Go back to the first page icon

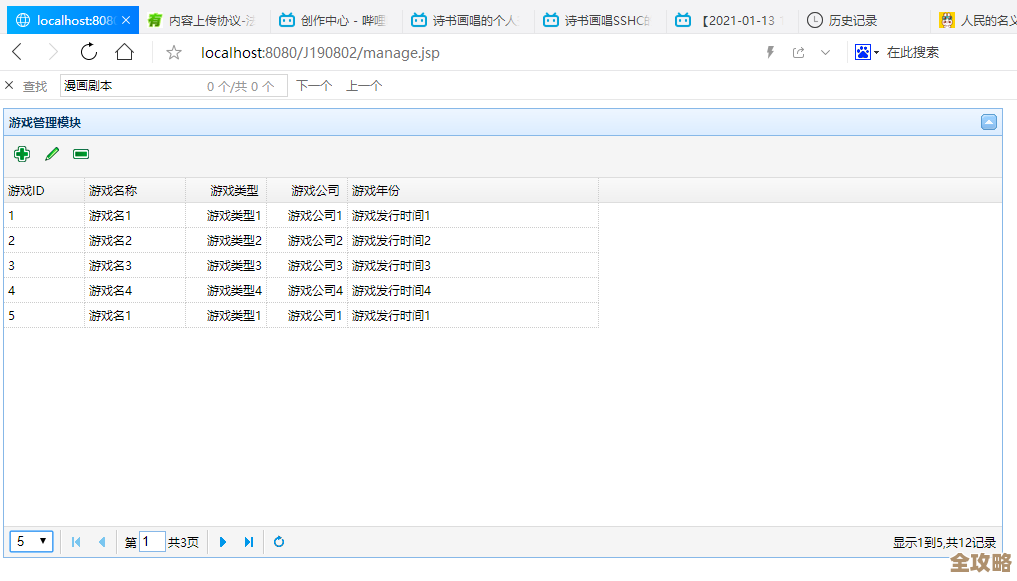pos(76,541)
